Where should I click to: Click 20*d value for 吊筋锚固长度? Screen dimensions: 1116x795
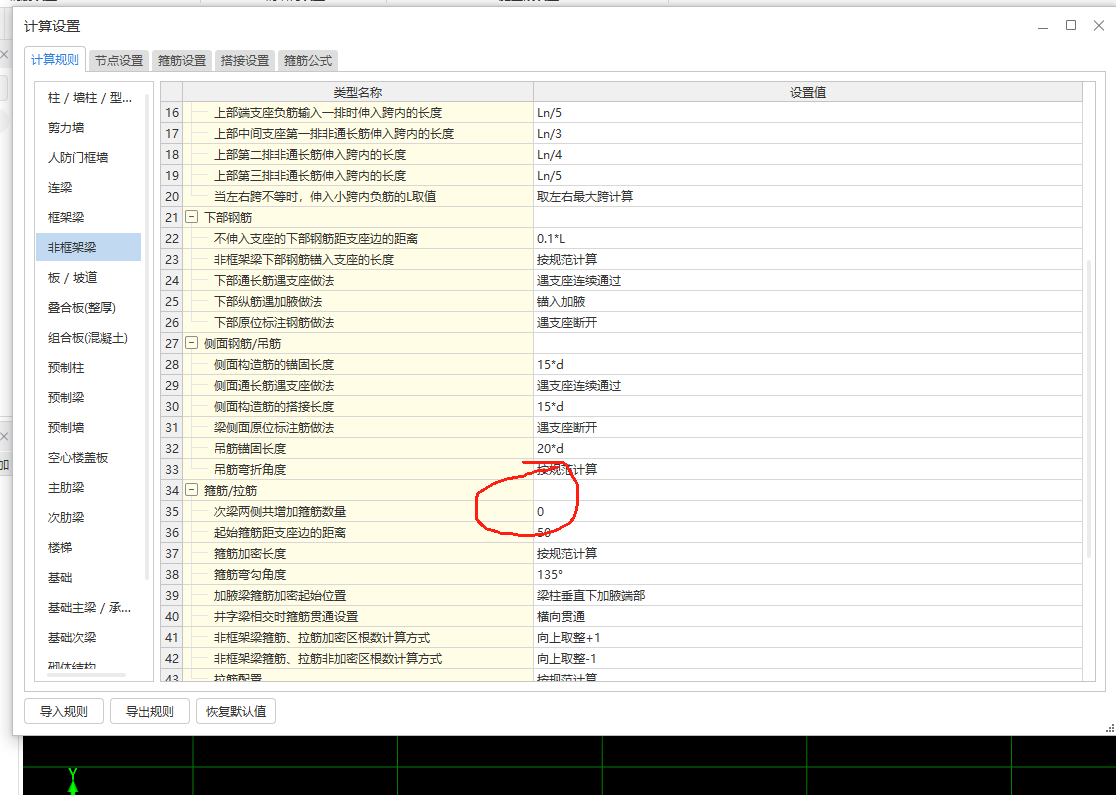pos(808,448)
